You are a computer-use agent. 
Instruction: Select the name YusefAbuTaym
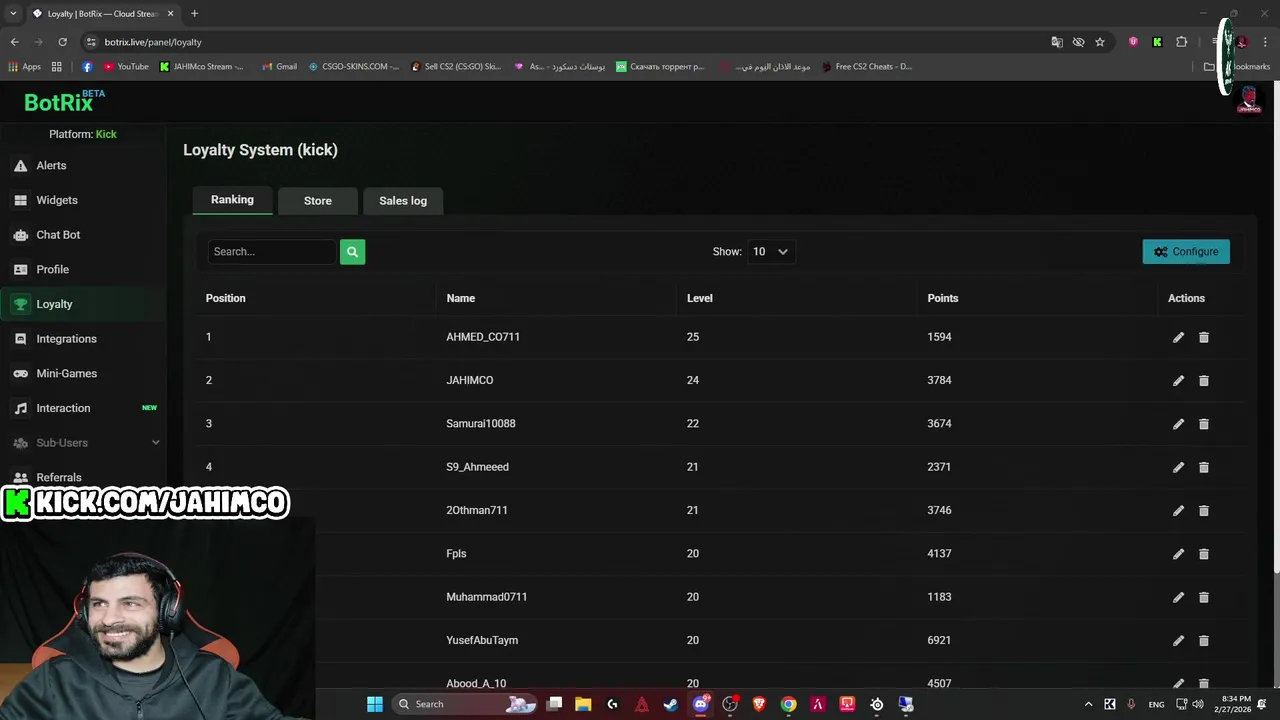pos(482,640)
